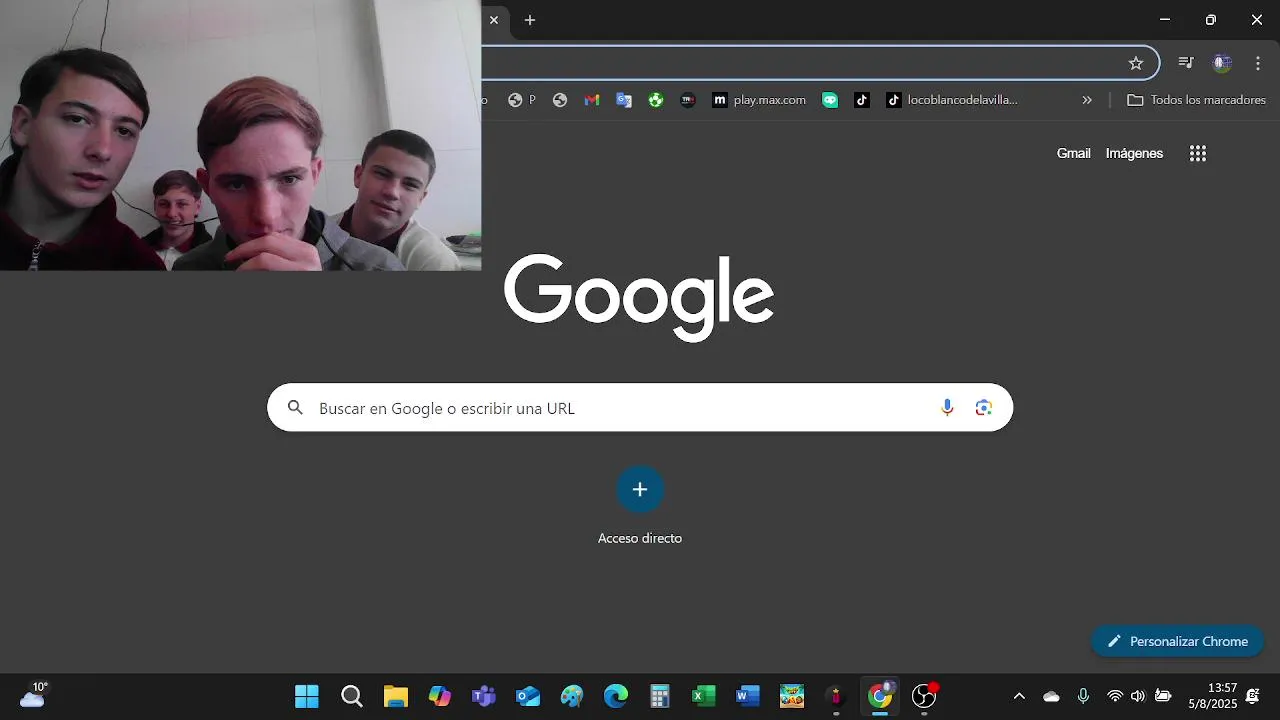Click the microphone in-use tray icon

point(1083,696)
